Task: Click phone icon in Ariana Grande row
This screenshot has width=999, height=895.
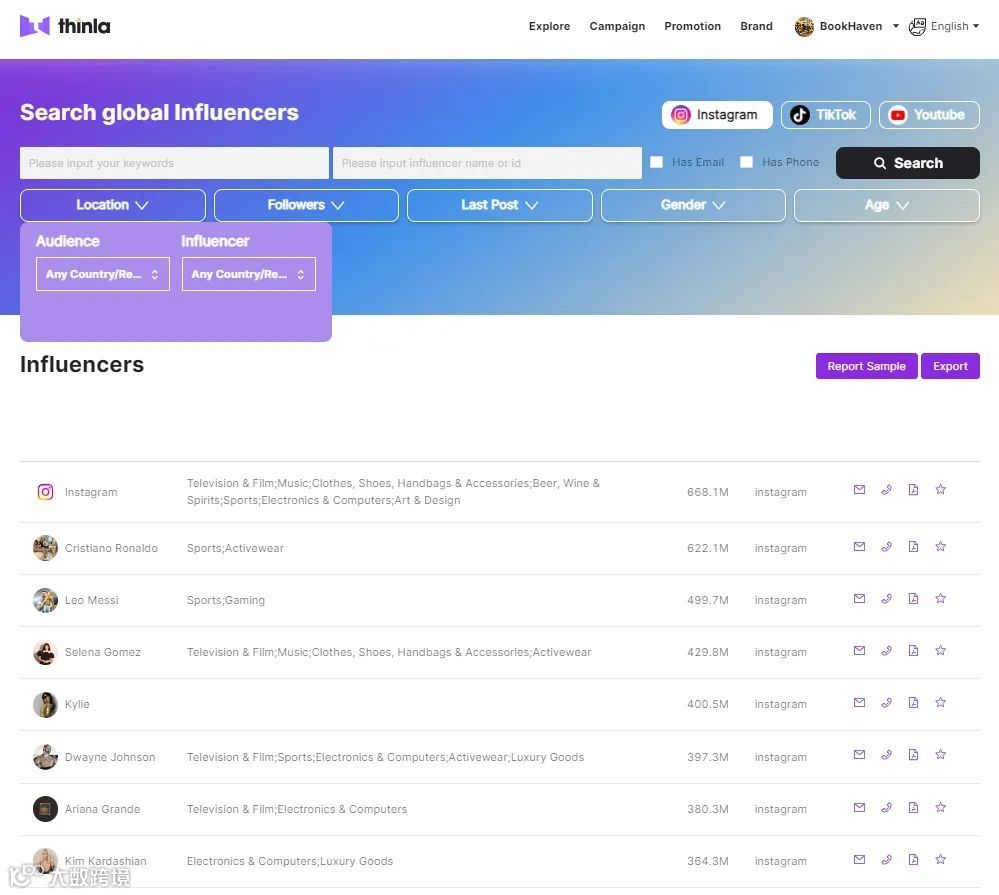Action: 886,808
